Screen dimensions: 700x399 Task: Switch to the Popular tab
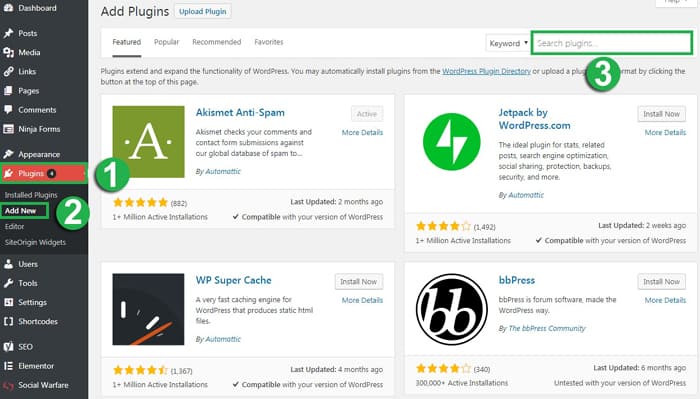coord(167,42)
